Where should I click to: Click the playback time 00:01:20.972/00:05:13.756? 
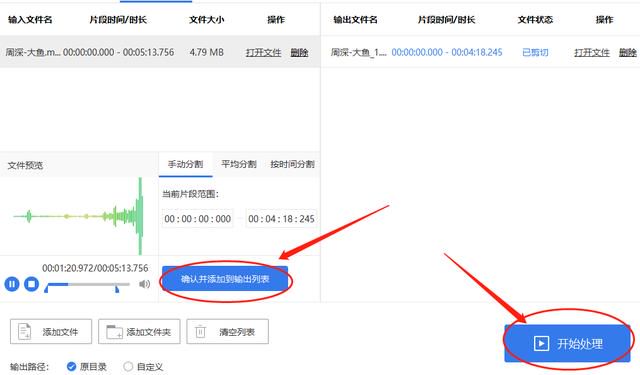click(95, 268)
